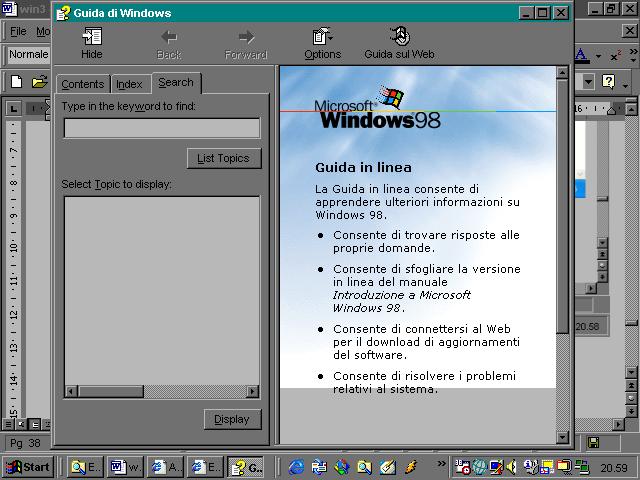Click the Office Assistant help icon in Word
640x480 pixels.
click(608, 82)
